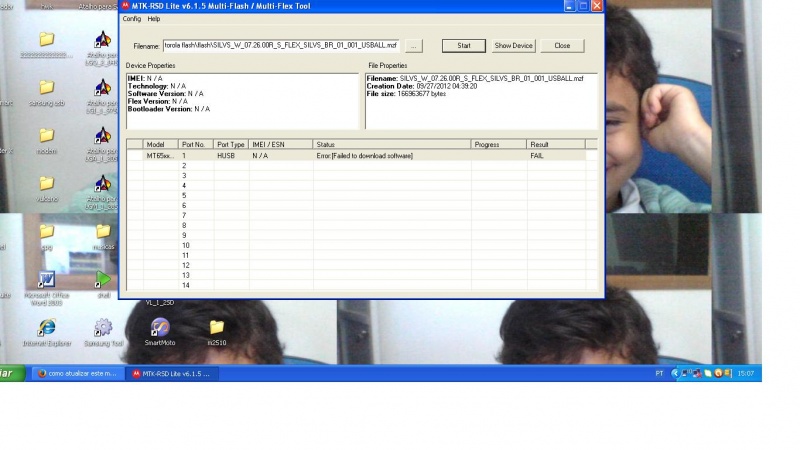Screen dimensions: 800x450
Task: Select port number 2 row
Action: [362, 166]
